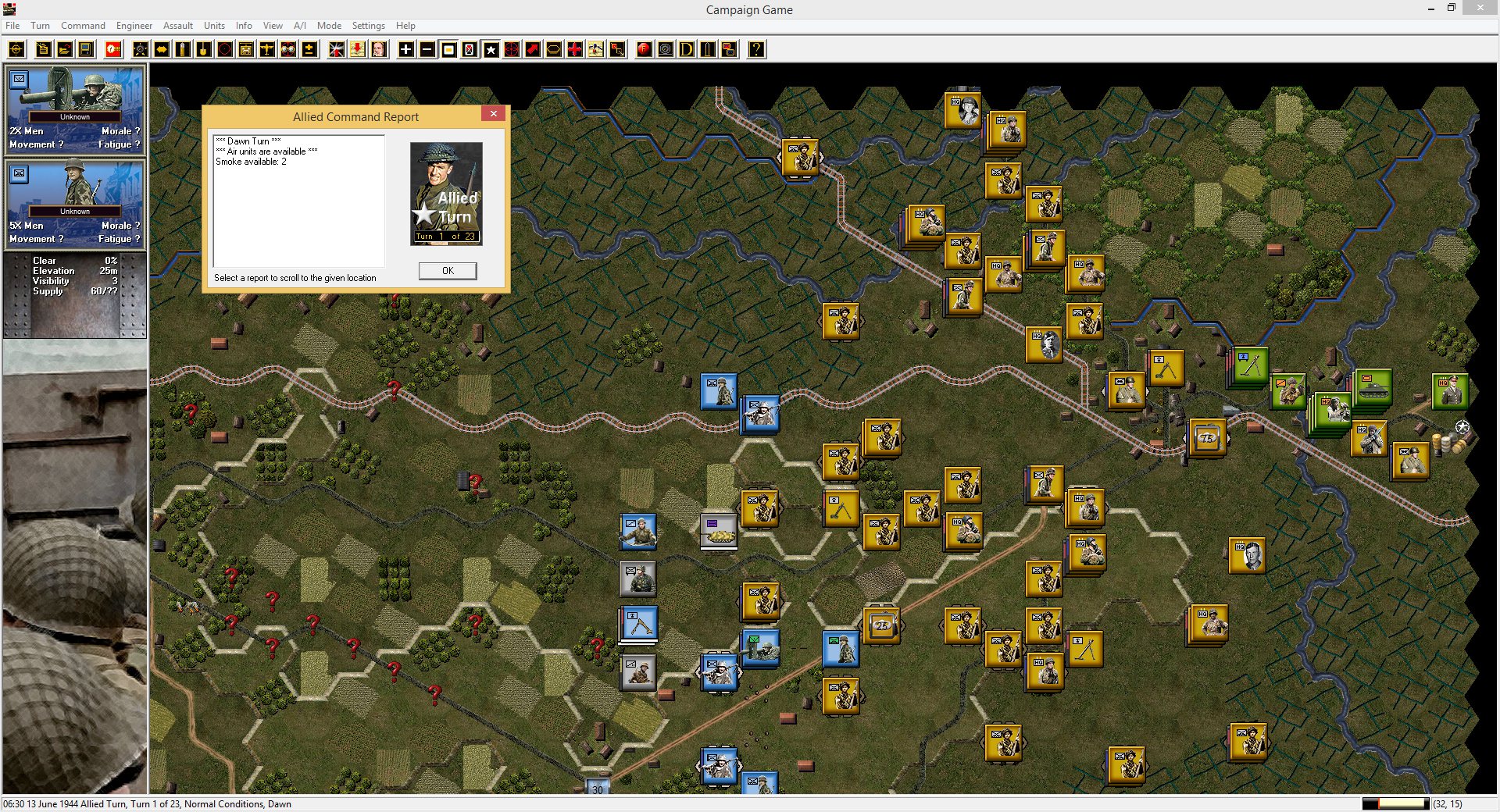Viewport: 1500px width, 812px height.
Task: Click the commander portrait A/I icon
Action: point(379,49)
